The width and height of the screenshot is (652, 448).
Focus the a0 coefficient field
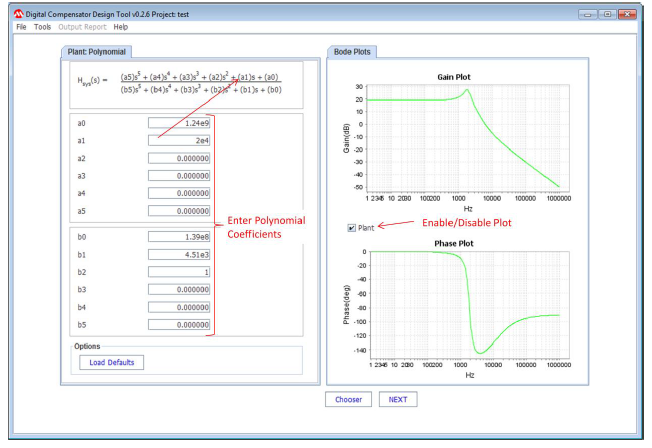tap(179, 123)
